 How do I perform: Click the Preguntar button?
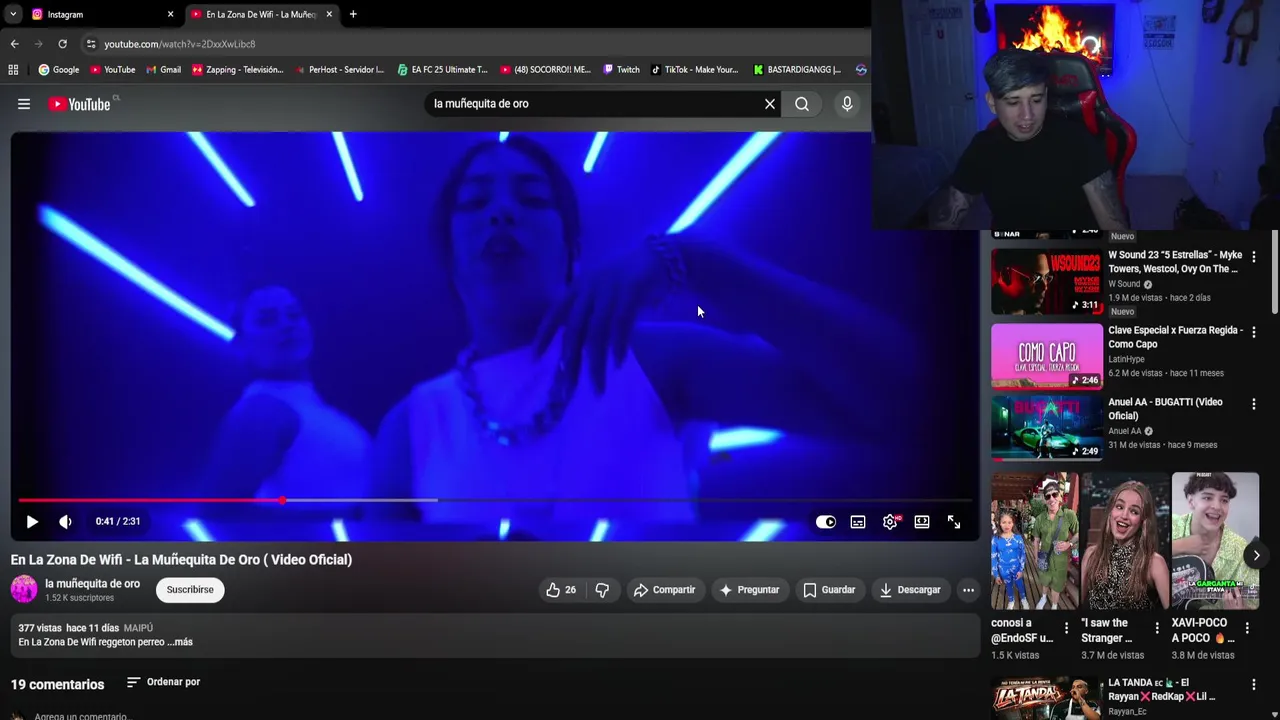click(x=749, y=590)
